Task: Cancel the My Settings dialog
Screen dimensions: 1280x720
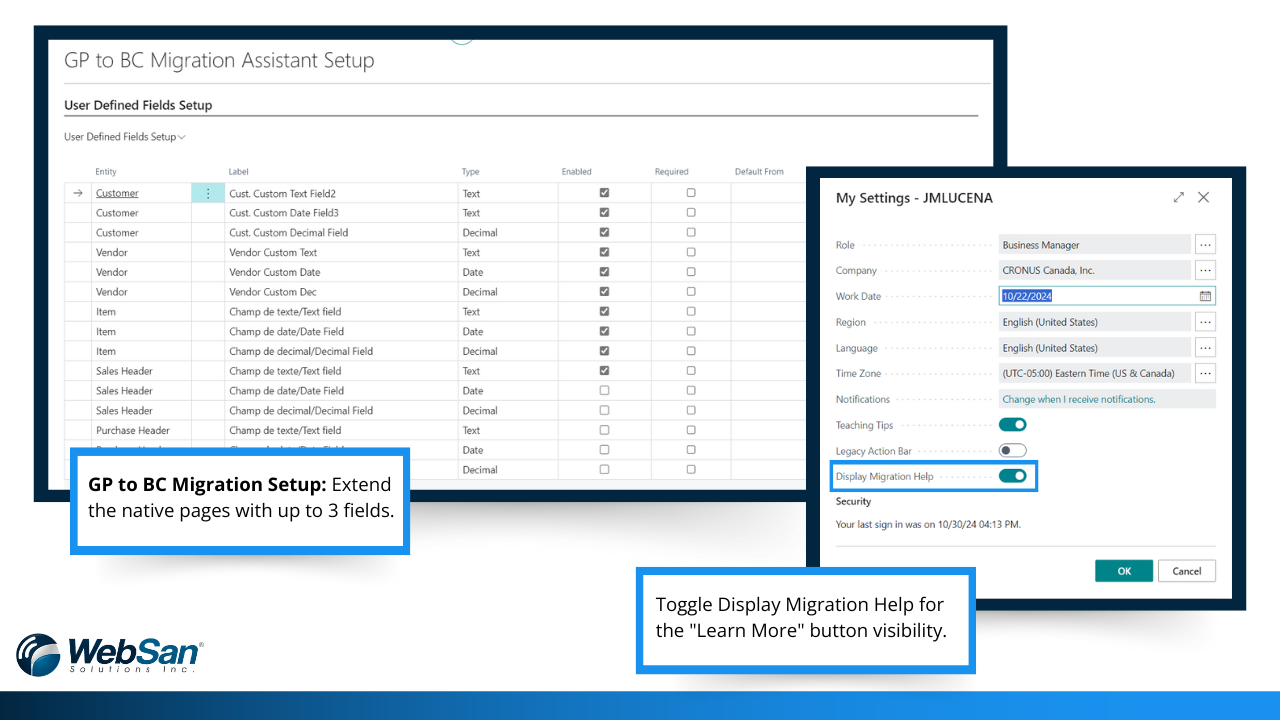Action: 1187,571
